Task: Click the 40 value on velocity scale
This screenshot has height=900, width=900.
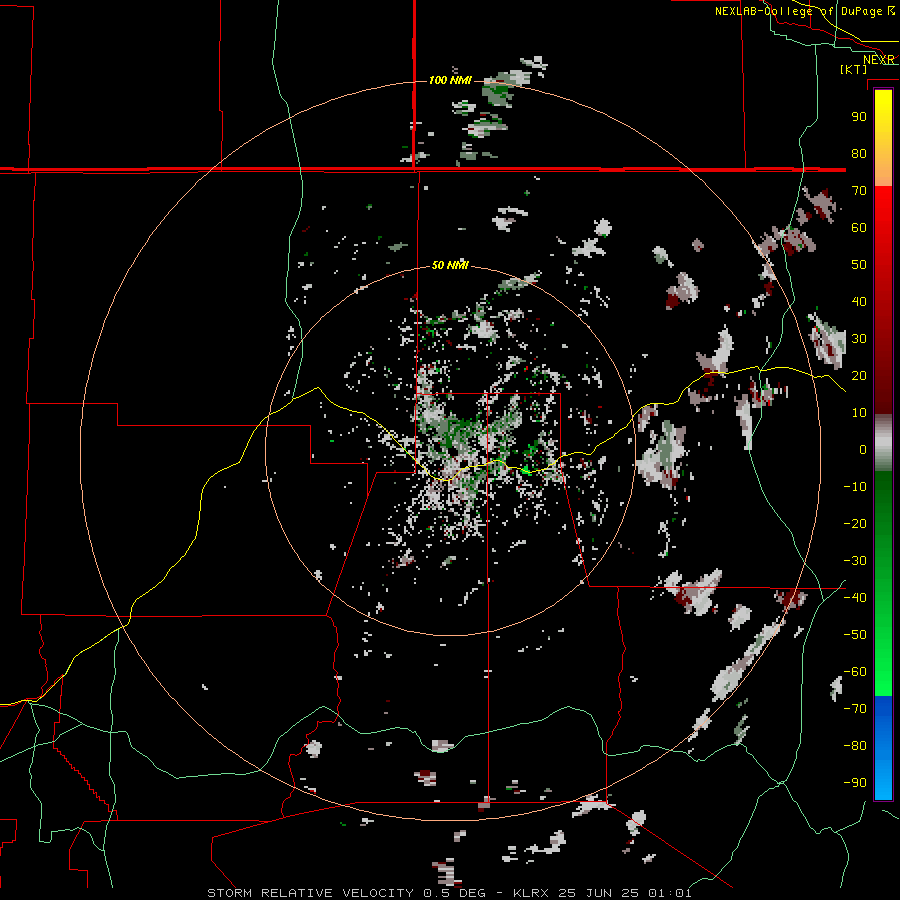Action: coord(859,301)
